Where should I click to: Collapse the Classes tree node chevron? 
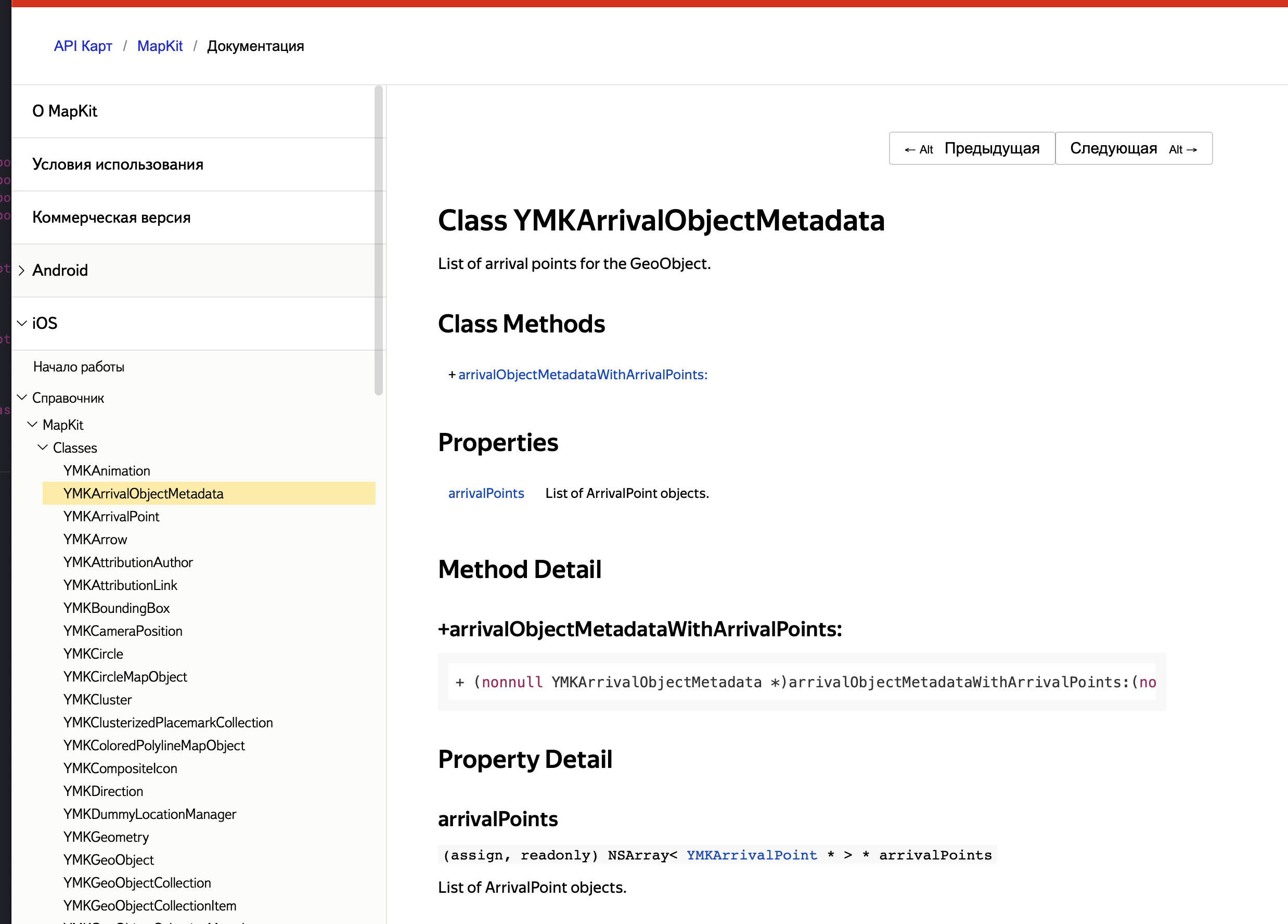tap(43, 447)
